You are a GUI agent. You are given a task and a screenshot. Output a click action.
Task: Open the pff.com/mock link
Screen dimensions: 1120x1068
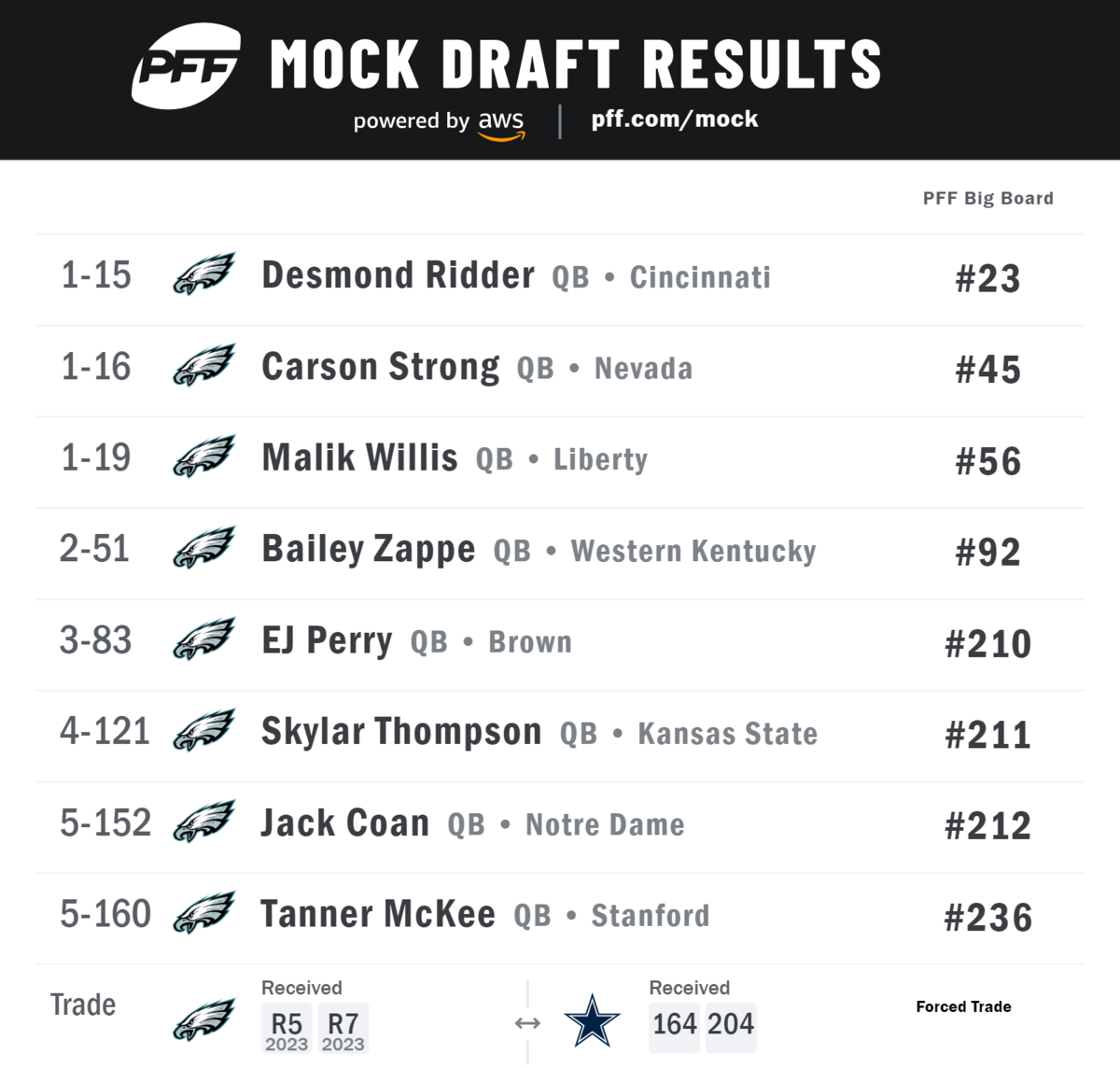[675, 119]
